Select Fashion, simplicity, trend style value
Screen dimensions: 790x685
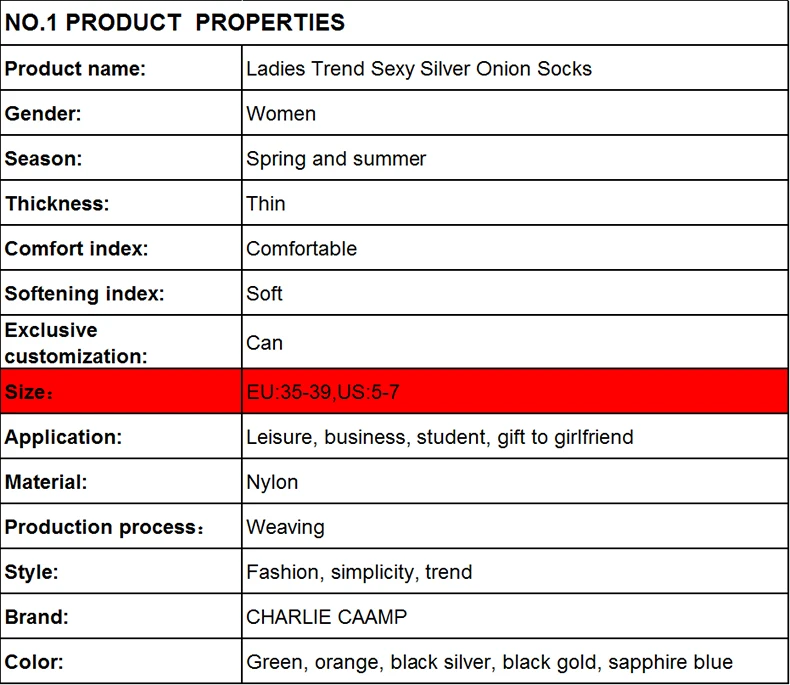[359, 572]
